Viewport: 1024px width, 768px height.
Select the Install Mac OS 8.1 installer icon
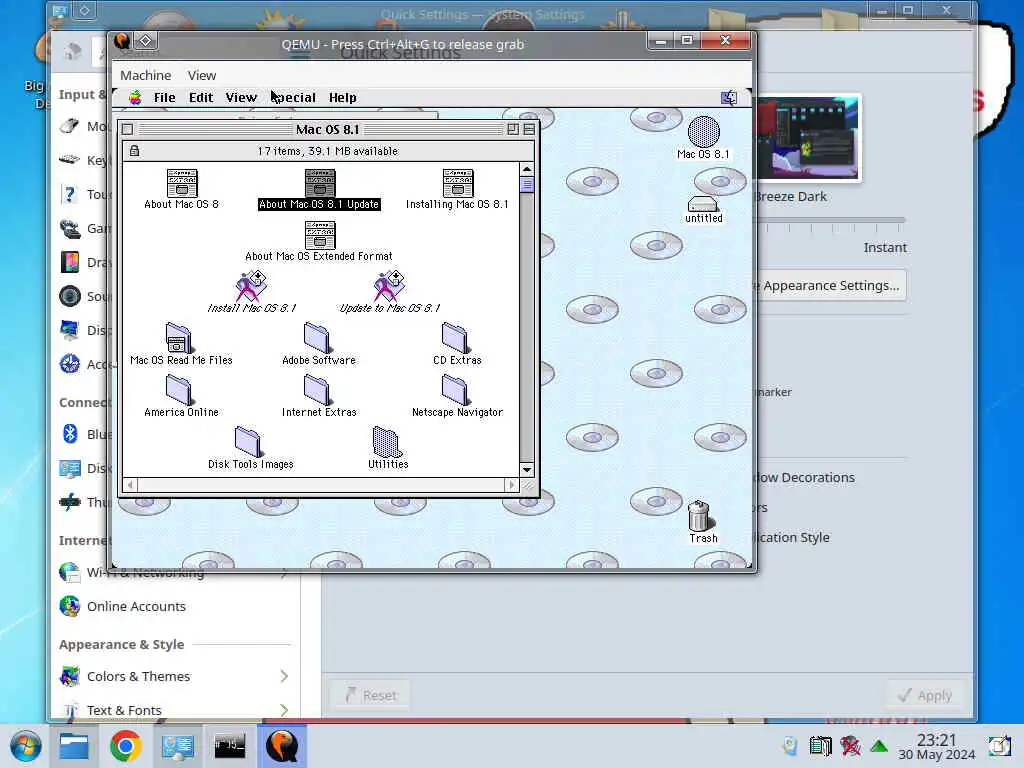click(251, 286)
